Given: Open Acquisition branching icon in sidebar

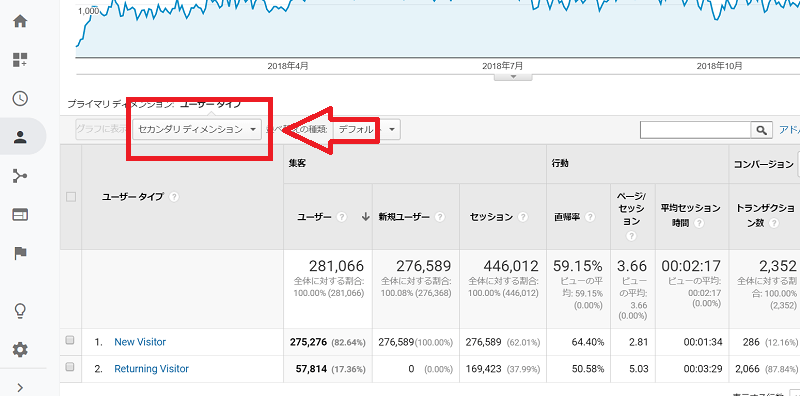Looking at the screenshot, I should 20,176.
